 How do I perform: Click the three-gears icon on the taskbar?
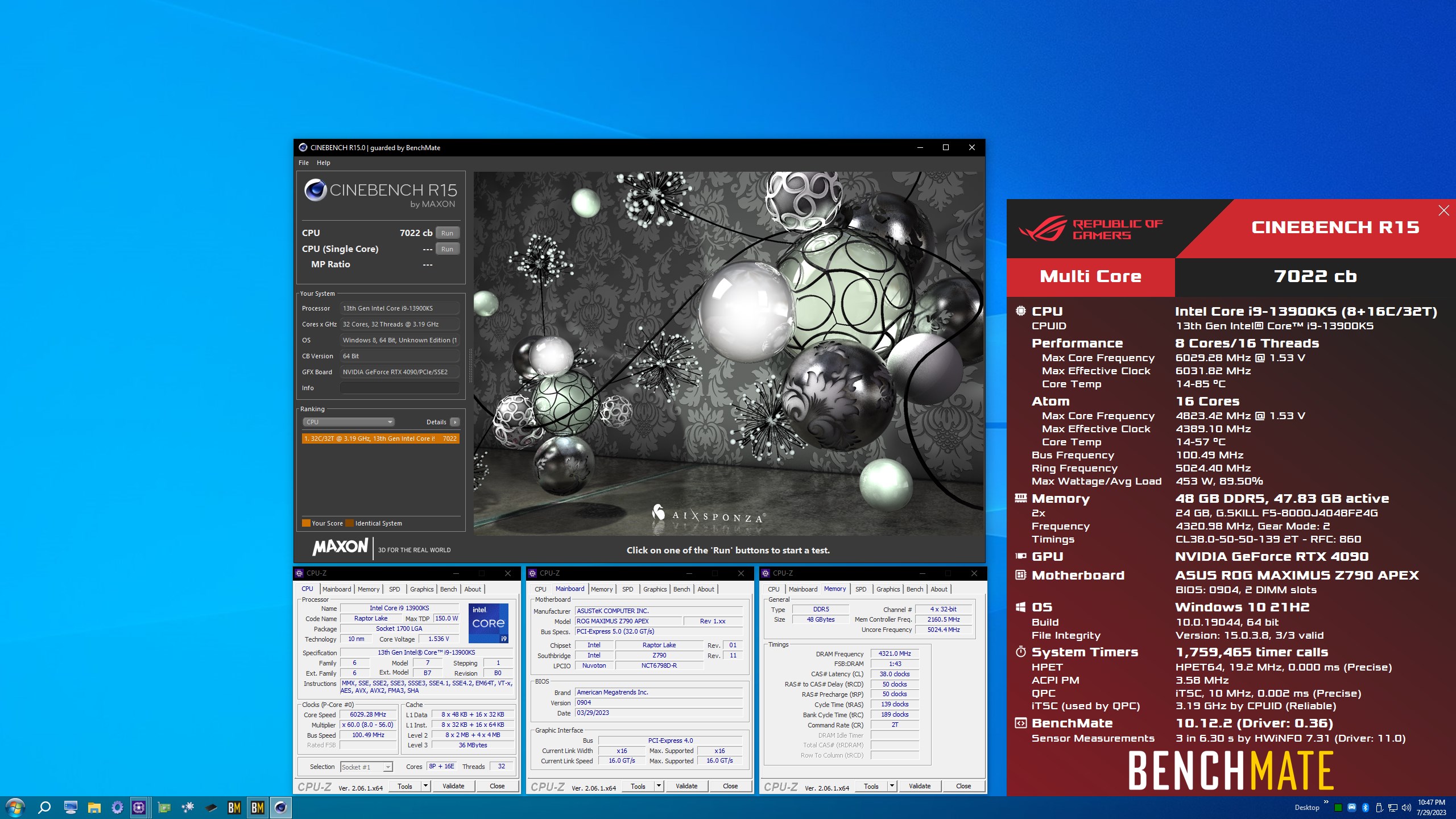click(188, 808)
